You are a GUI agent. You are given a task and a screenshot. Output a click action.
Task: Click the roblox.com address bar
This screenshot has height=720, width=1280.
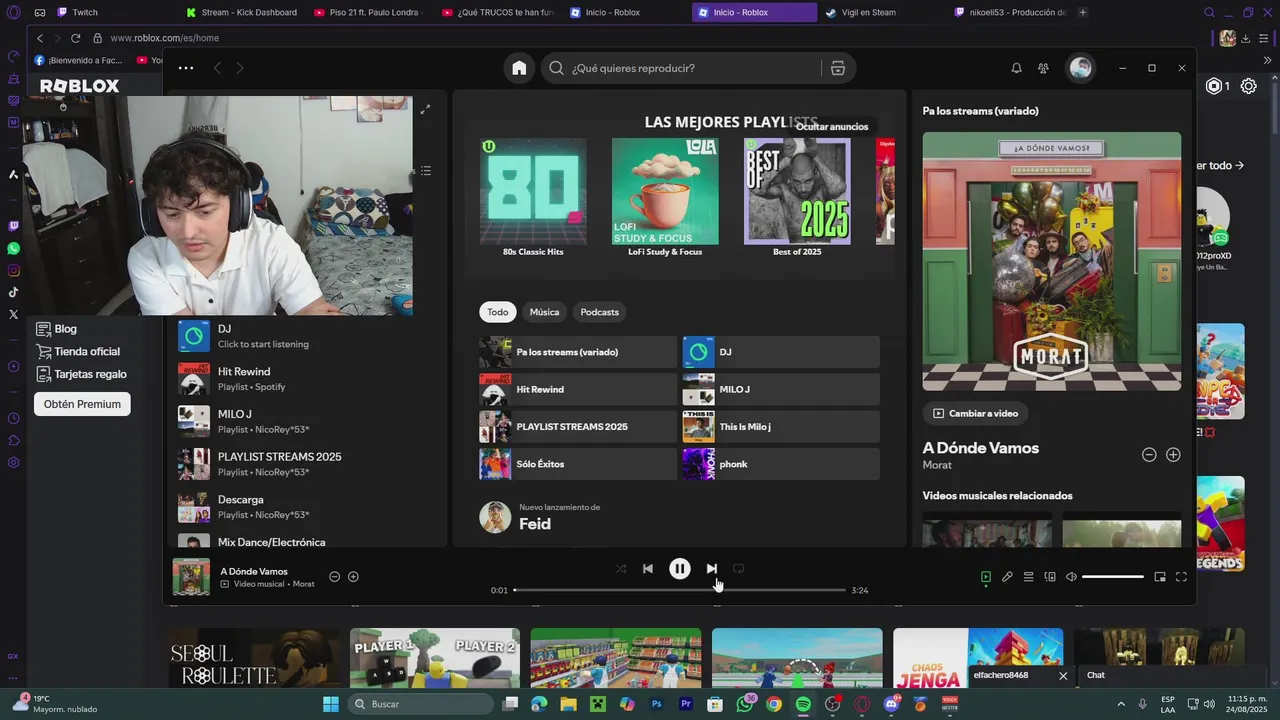click(164, 38)
